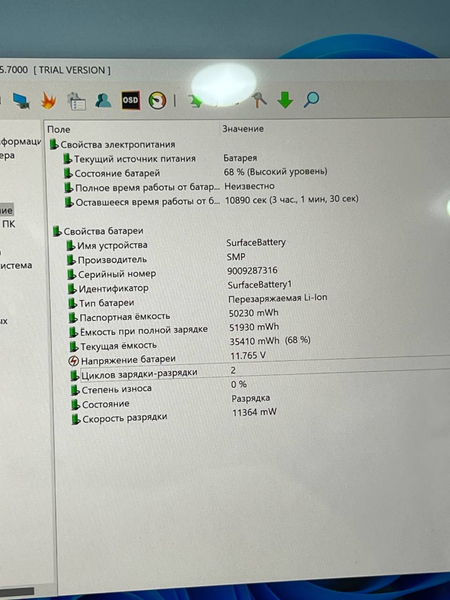This screenshot has width=450, height=600.
Task: Click the blue monitor icon in toolbar
Action: [21, 101]
